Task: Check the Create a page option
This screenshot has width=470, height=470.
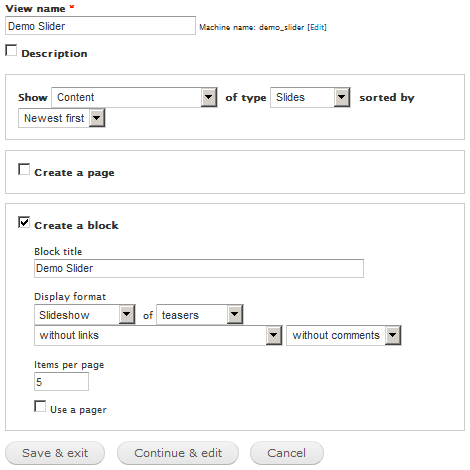Action: tap(24, 169)
